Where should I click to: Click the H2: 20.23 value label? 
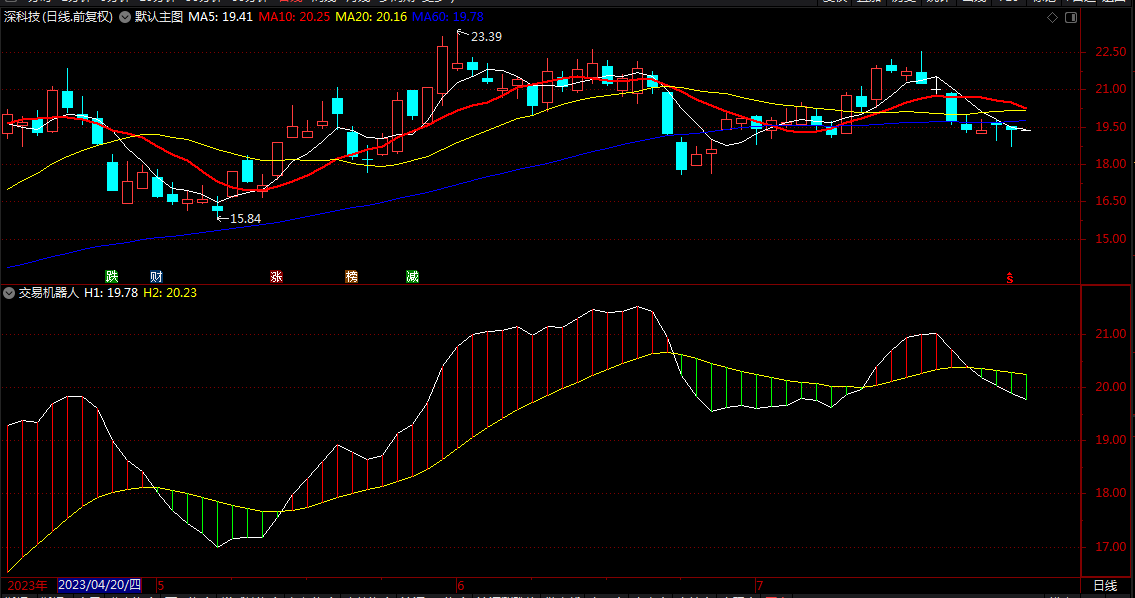(x=170, y=293)
